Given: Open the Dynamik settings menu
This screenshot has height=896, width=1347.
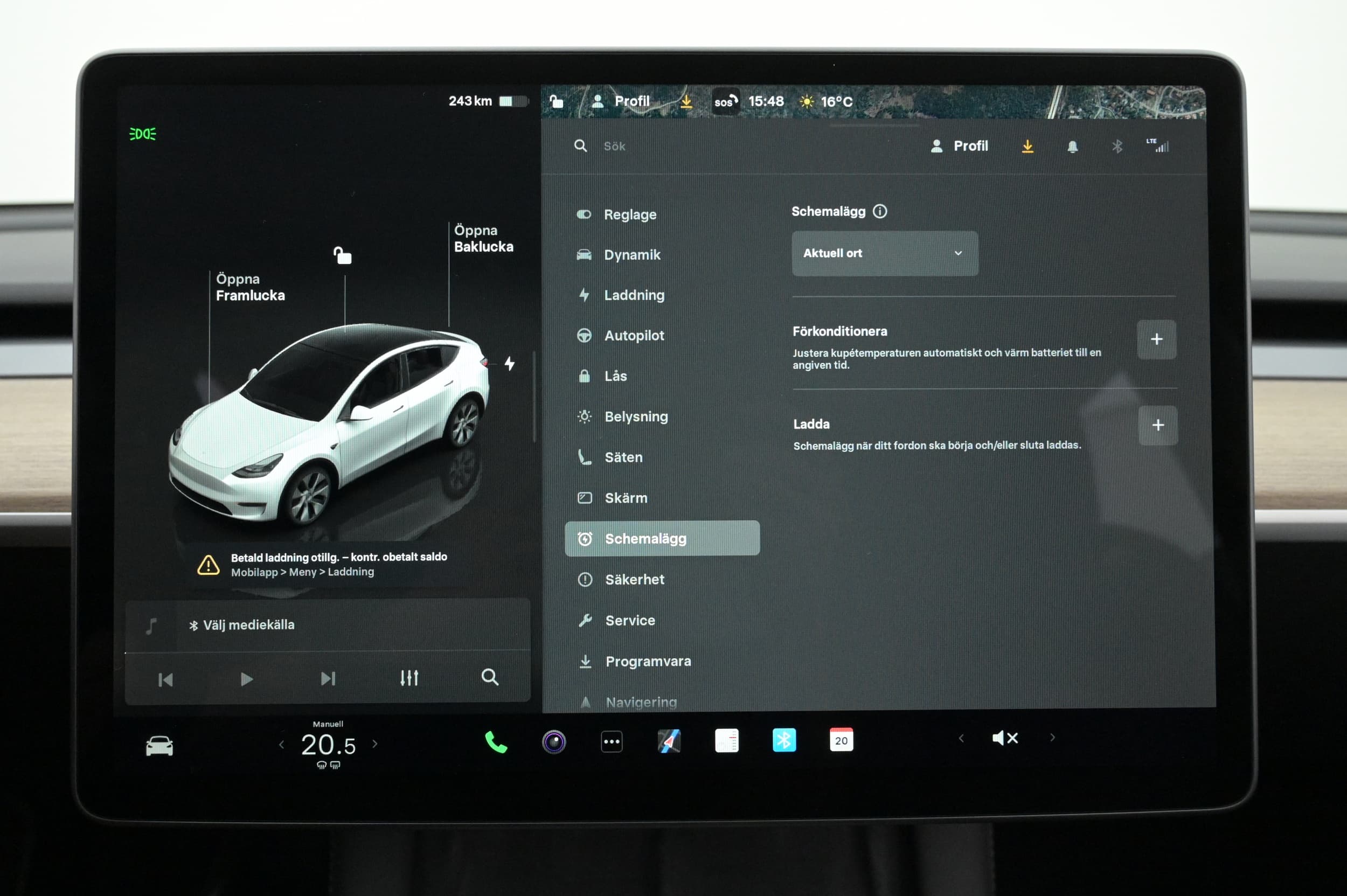Looking at the screenshot, I should tap(619, 255).
